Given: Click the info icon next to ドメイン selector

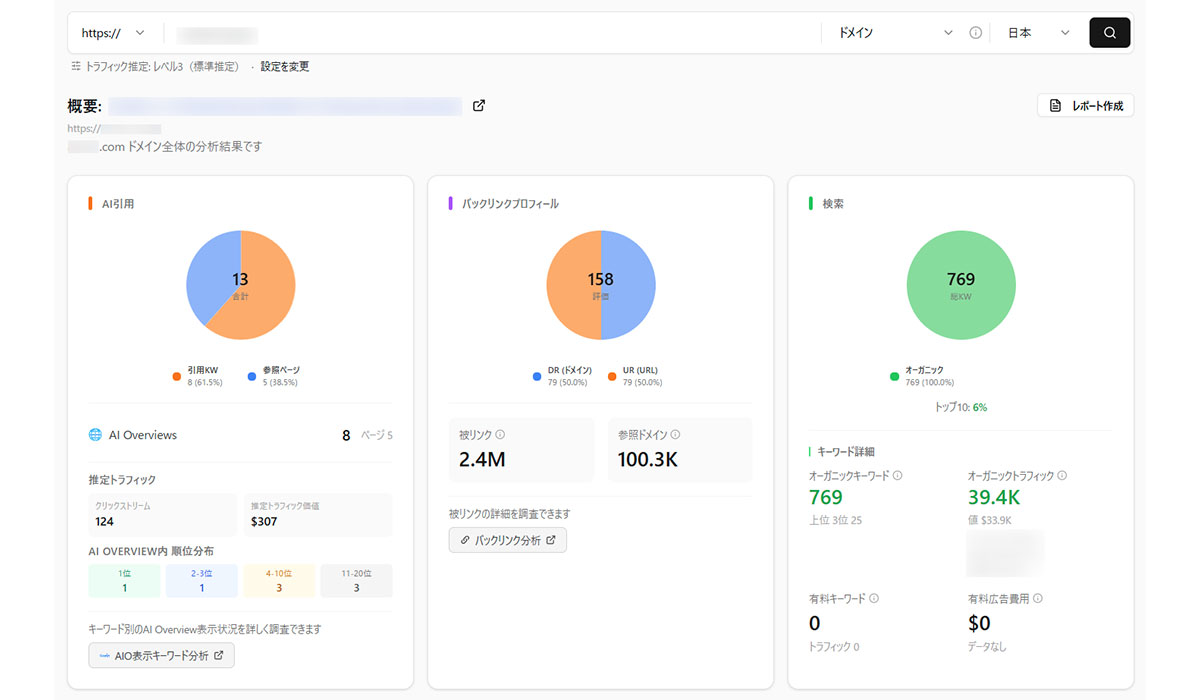Looking at the screenshot, I should 975,32.
